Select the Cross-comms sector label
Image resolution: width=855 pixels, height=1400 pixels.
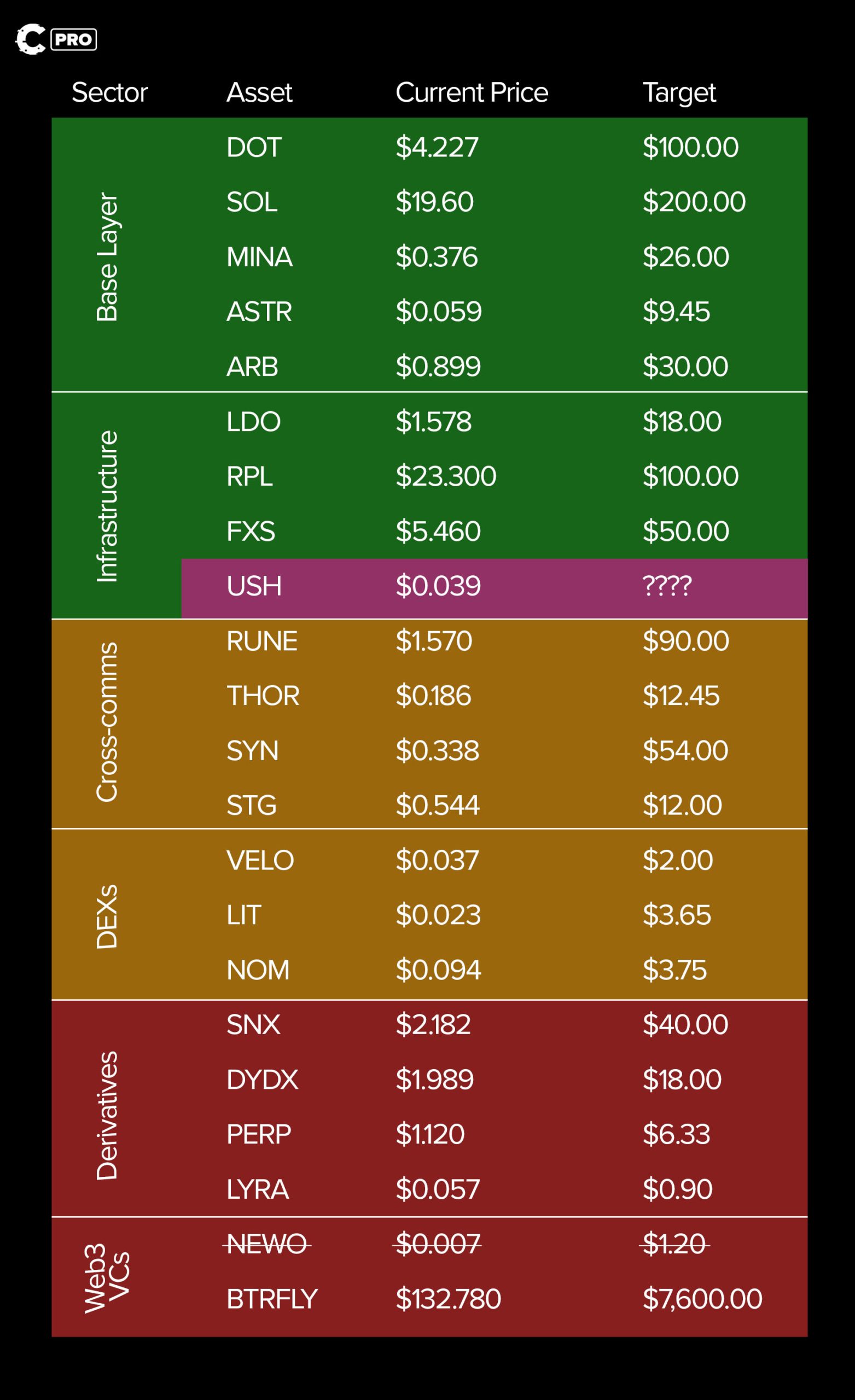click(107, 721)
